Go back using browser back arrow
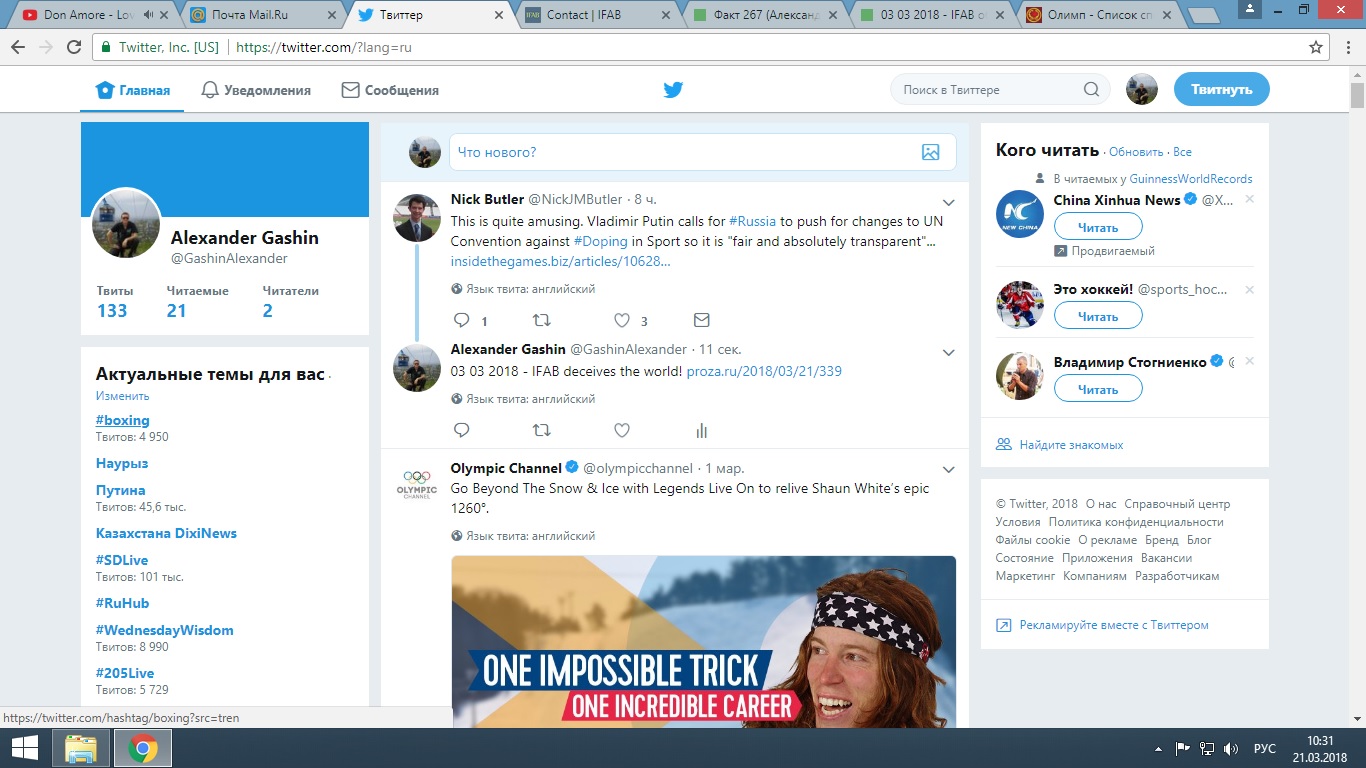This screenshot has width=1366, height=768. (x=18, y=47)
